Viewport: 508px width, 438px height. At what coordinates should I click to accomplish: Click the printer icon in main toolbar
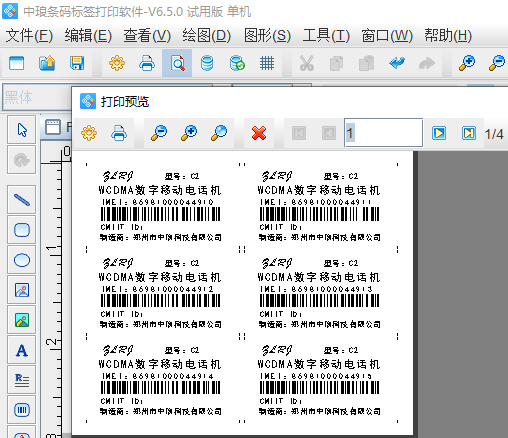(x=147, y=63)
